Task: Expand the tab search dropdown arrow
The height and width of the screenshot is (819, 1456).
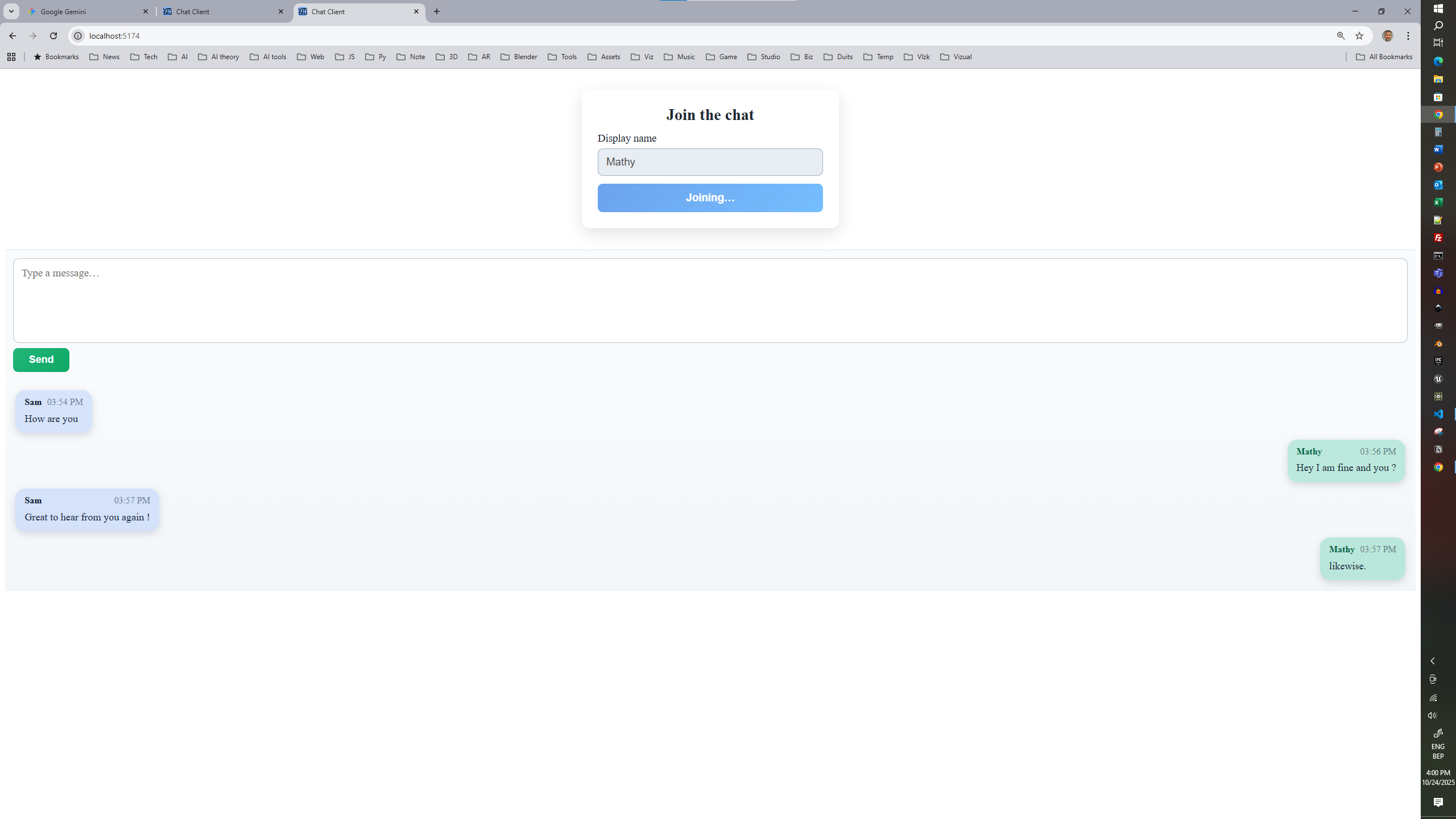Action: (11, 11)
